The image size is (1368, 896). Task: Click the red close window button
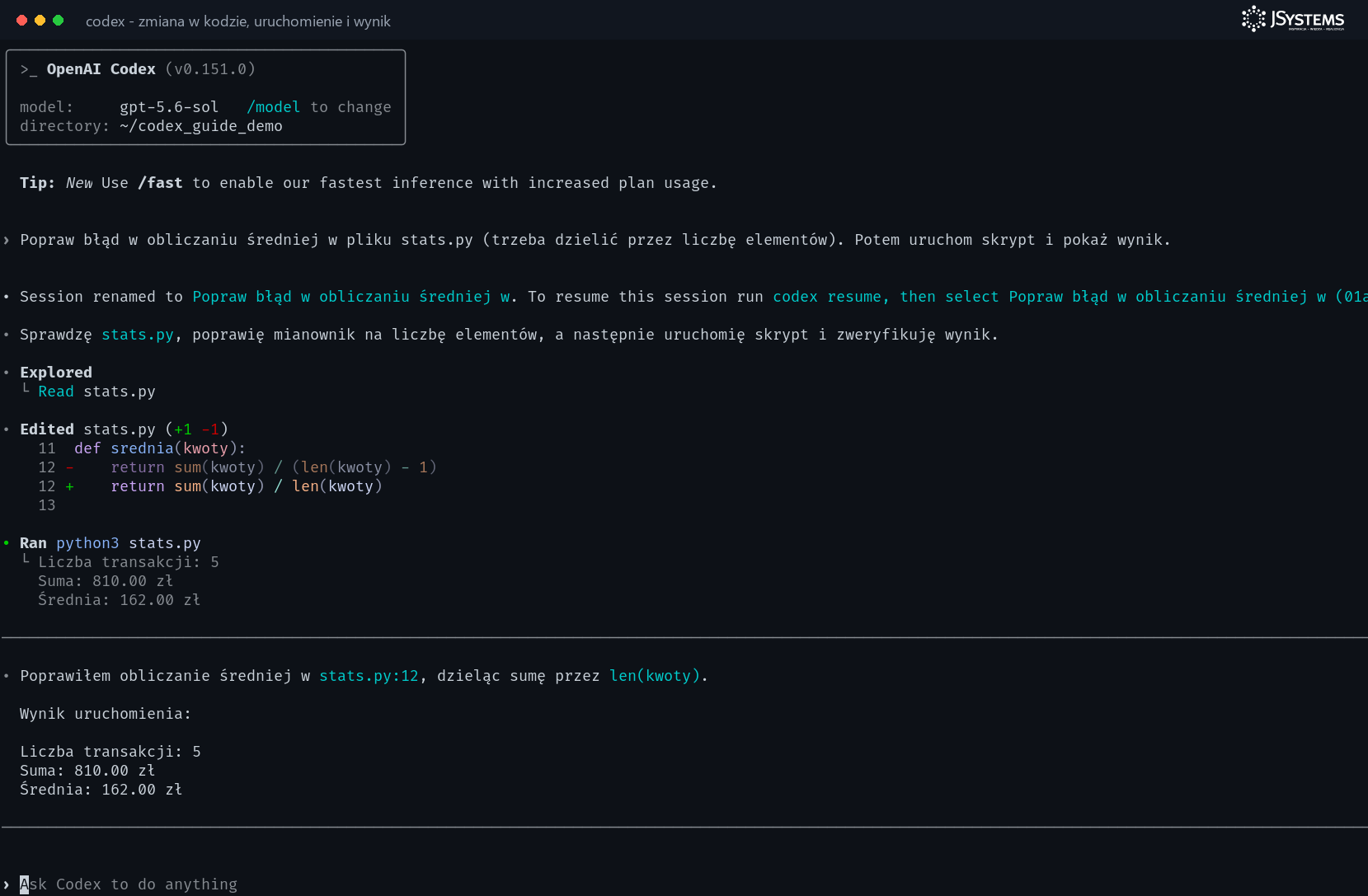click(22, 21)
